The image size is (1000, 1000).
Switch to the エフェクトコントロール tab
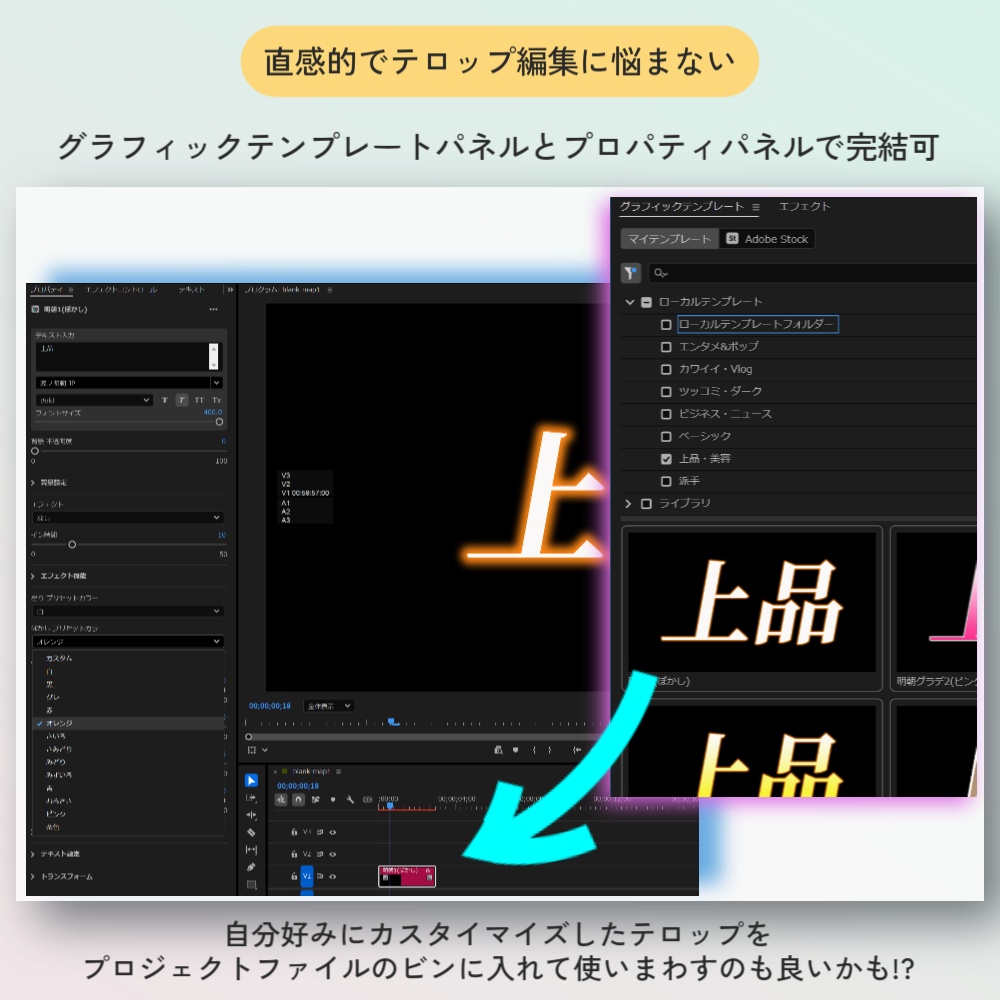[121, 290]
